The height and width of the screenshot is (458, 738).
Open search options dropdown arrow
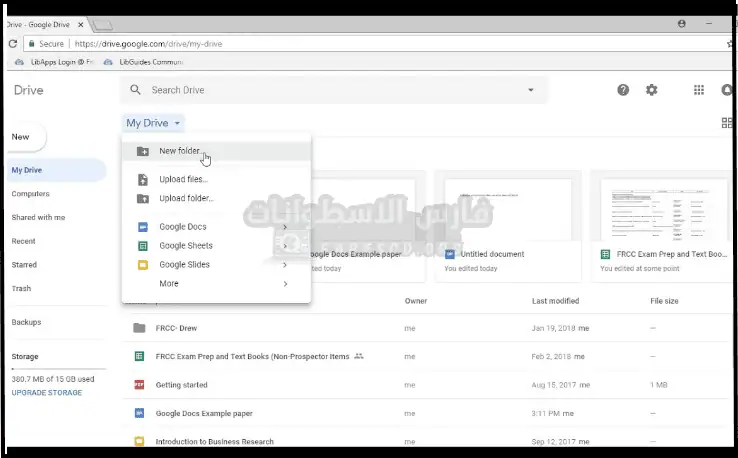tap(531, 90)
